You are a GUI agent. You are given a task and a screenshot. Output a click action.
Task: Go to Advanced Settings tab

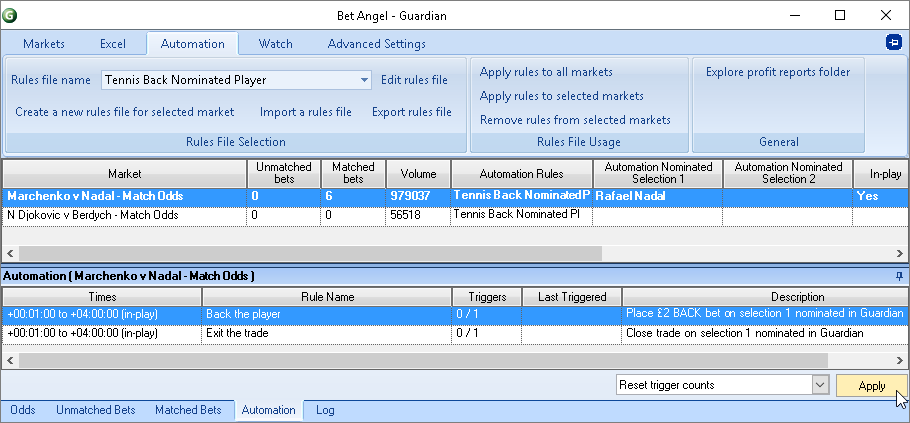377,44
